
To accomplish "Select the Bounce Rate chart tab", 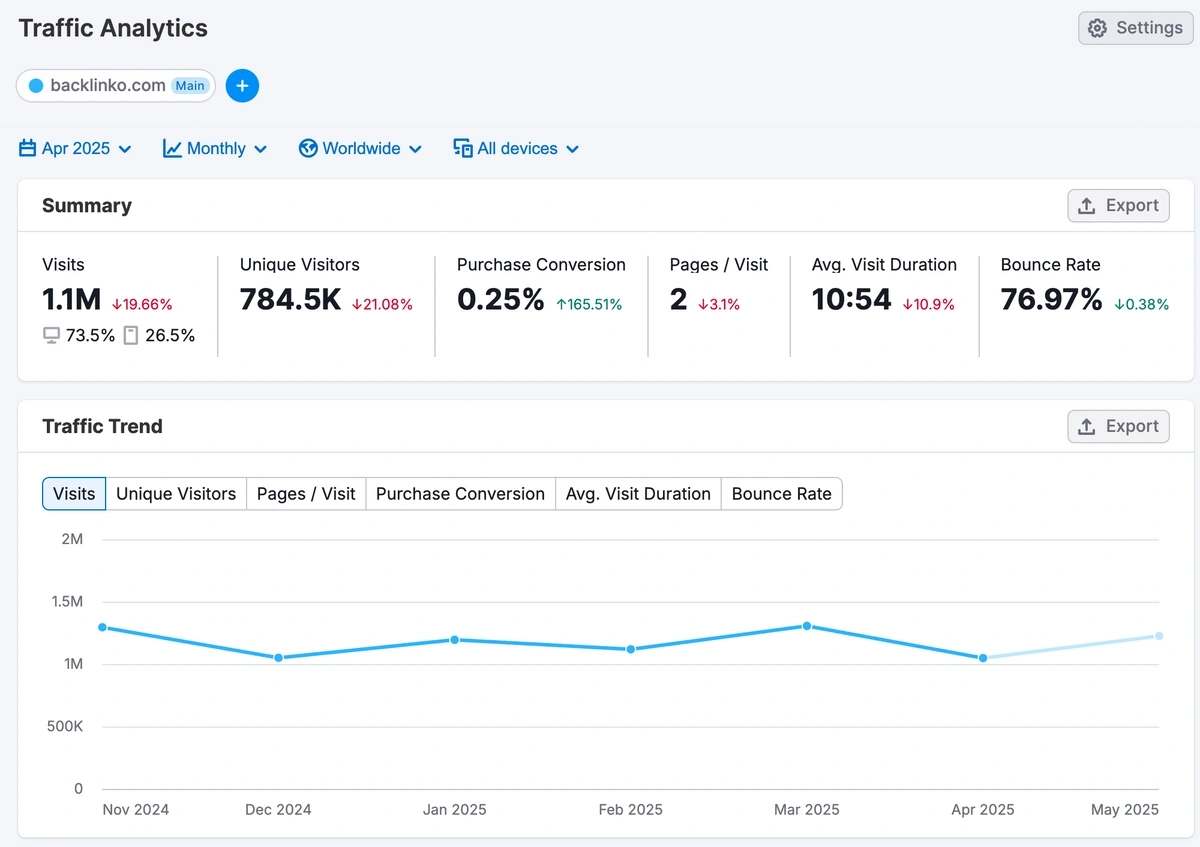I will [781, 494].
